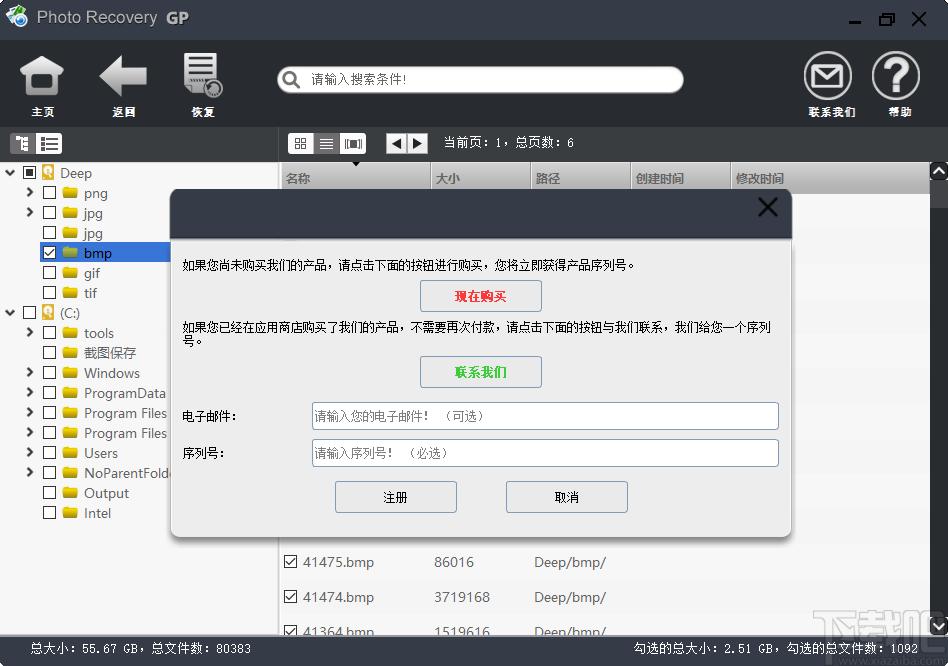The height and width of the screenshot is (666, 948).
Task: Sort by 名称 column header
Action: (x=356, y=178)
